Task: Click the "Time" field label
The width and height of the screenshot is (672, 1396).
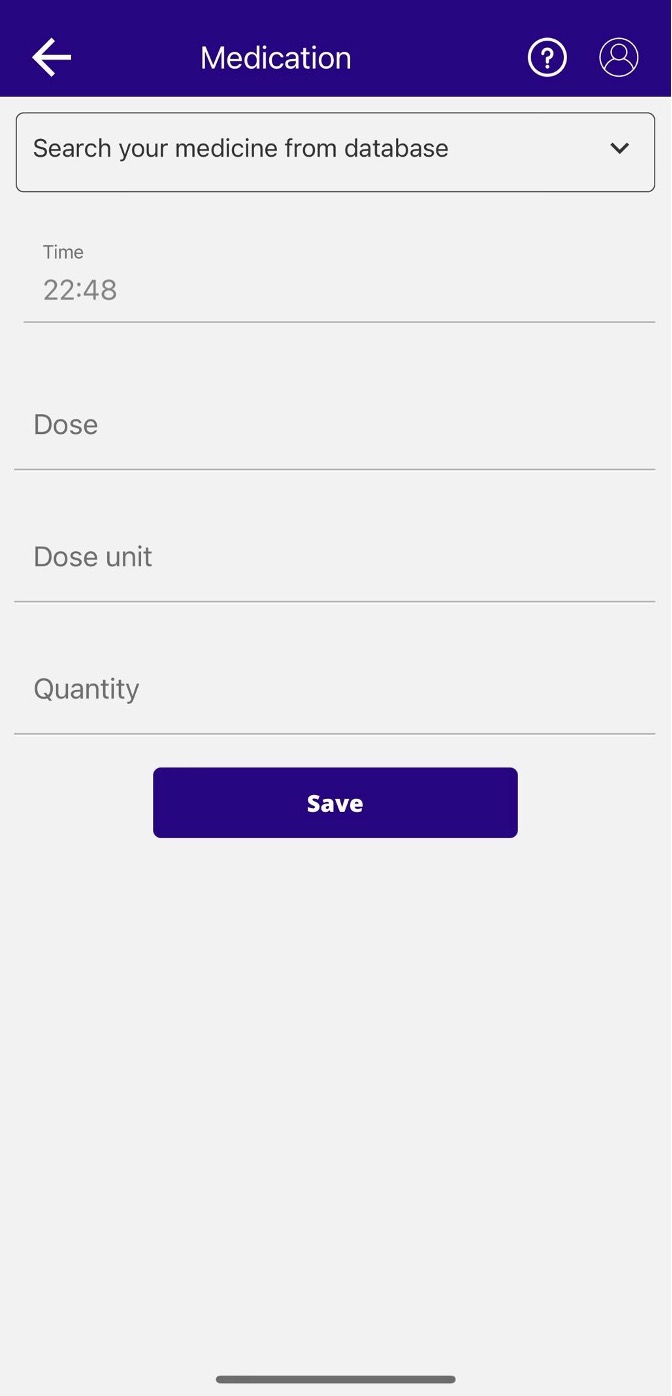Action: click(63, 252)
